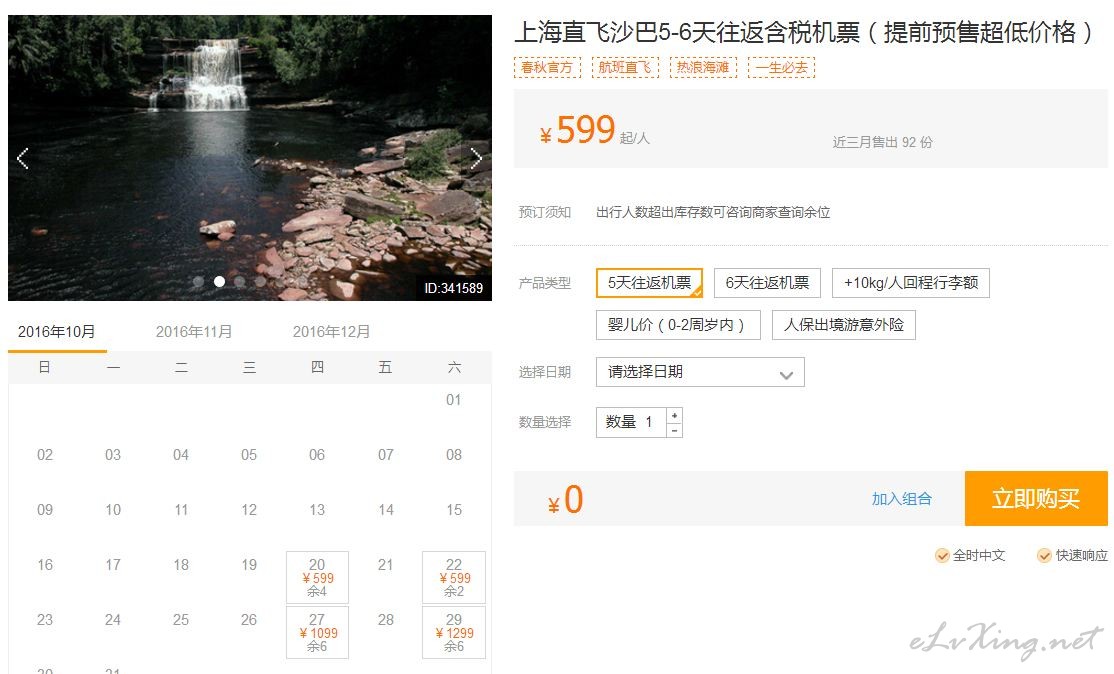
Task: Click the 加入组合 link
Action: point(902,499)
